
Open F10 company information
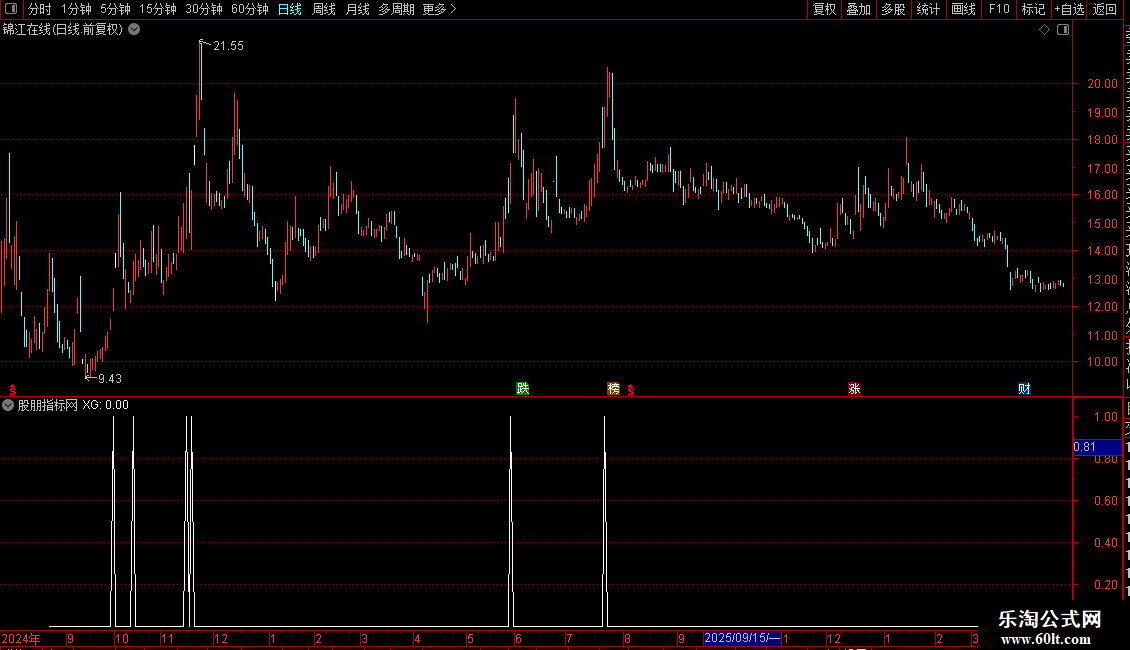(x=998, y=9)
